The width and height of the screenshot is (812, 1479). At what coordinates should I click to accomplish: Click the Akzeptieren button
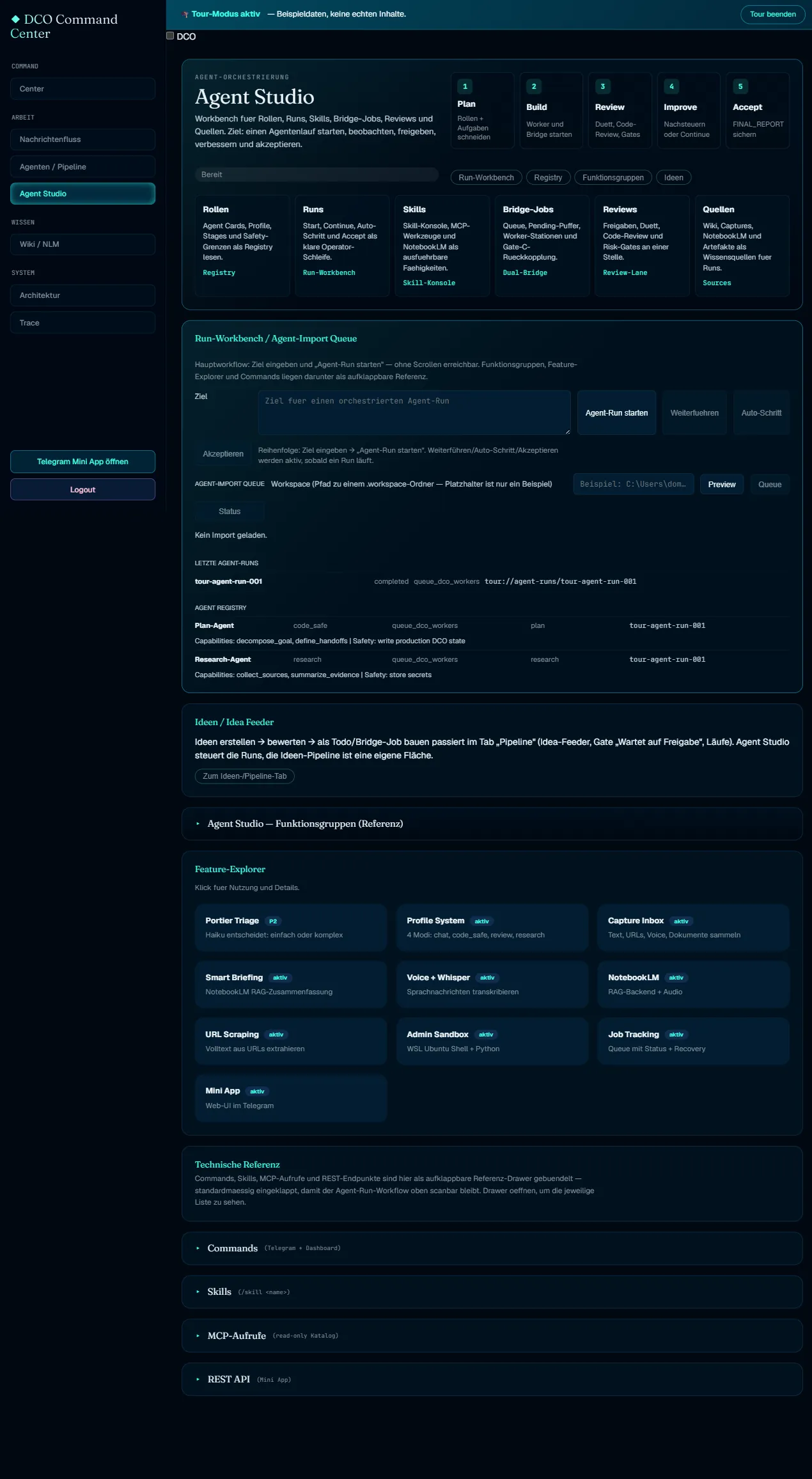coord(223,454)
